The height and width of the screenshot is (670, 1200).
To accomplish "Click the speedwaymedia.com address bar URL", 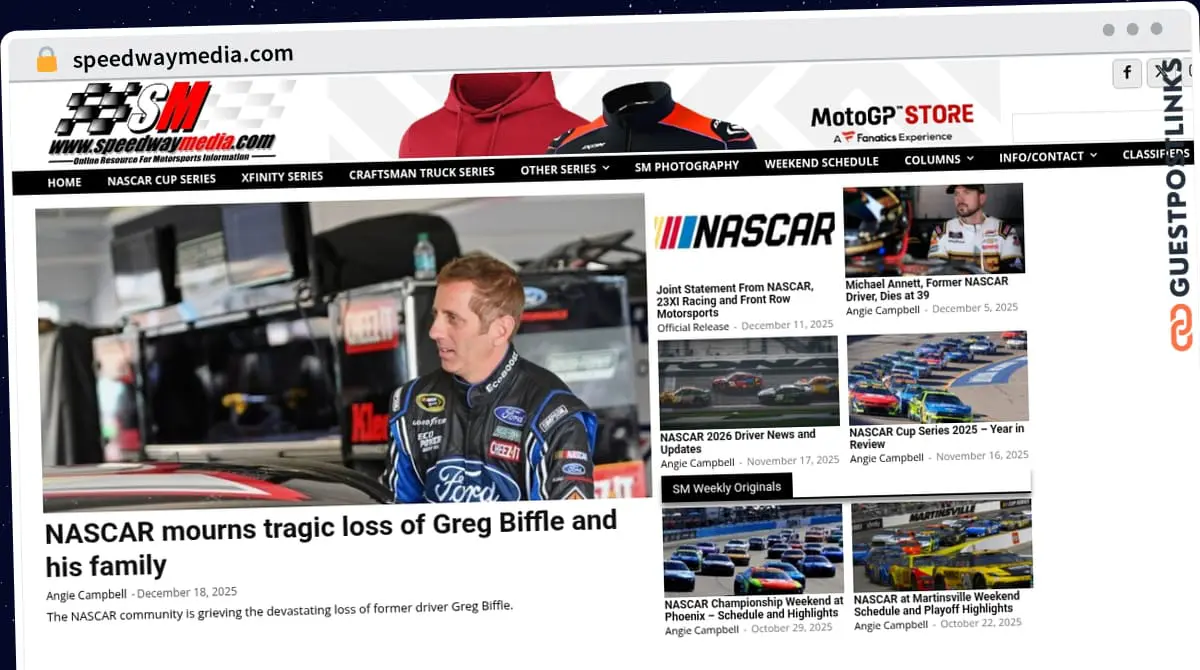I will tap(183, 56).
